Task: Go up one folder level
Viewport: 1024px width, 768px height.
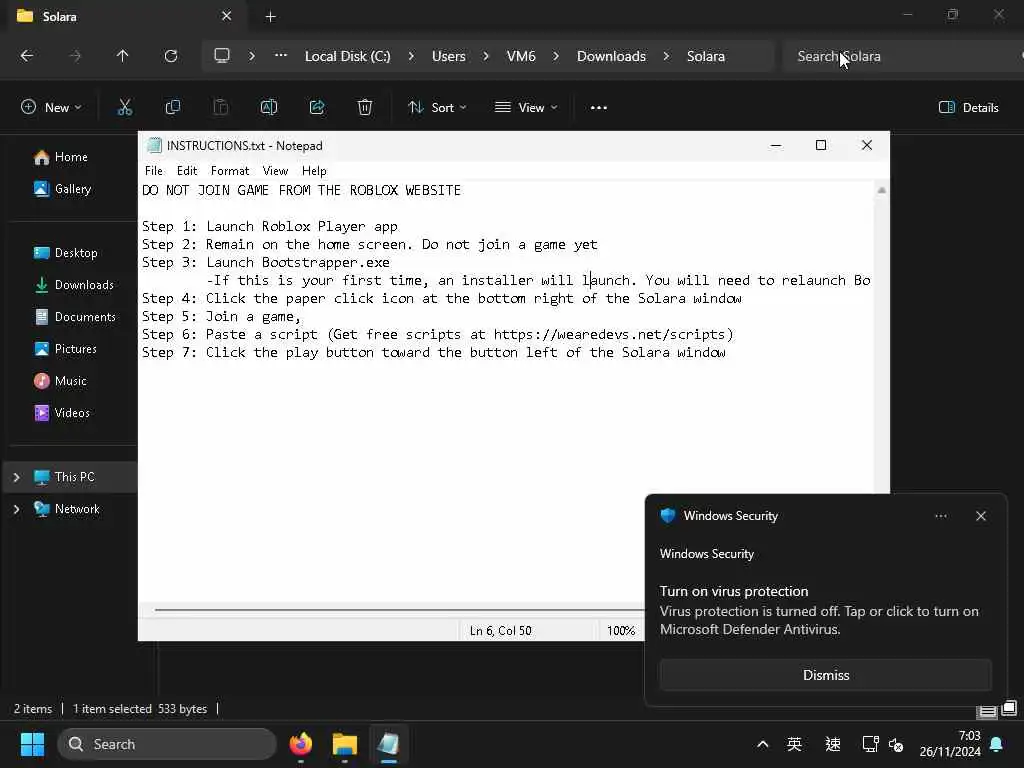Action: tap(122, 56)
